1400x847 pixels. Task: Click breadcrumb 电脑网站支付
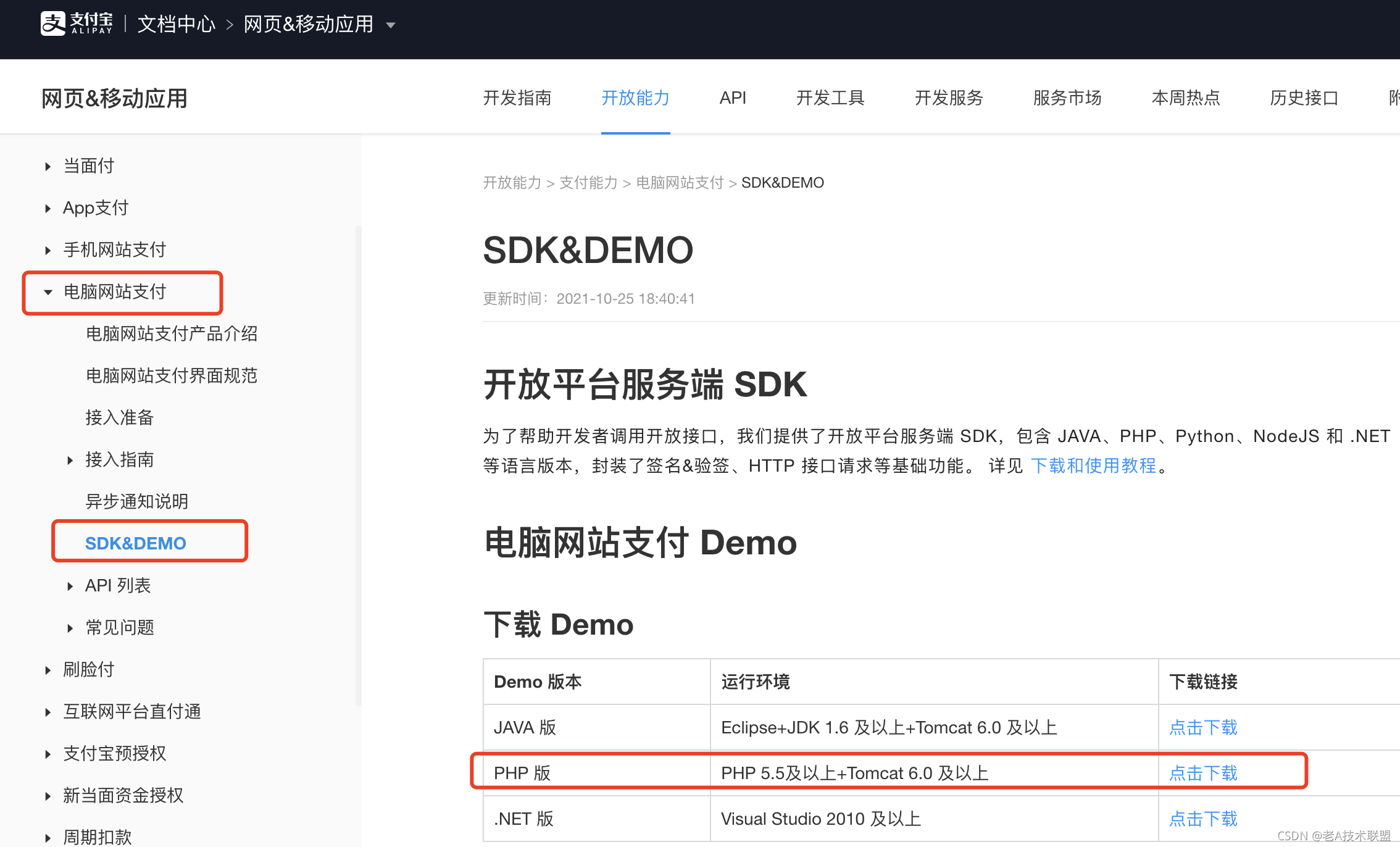click(680, 183)
